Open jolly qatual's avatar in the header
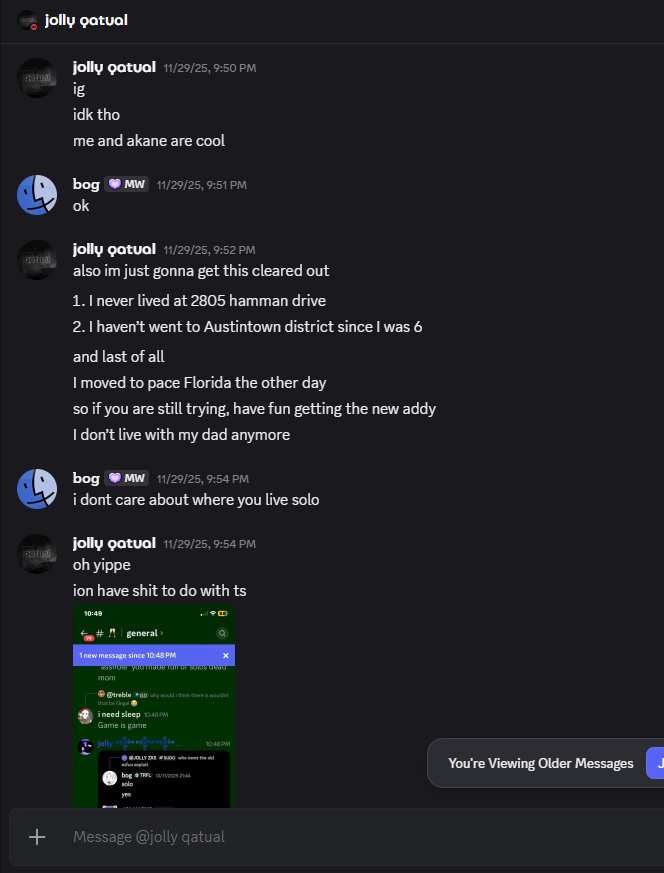Viewport: 664px width, 873px height. click(27, 20)
